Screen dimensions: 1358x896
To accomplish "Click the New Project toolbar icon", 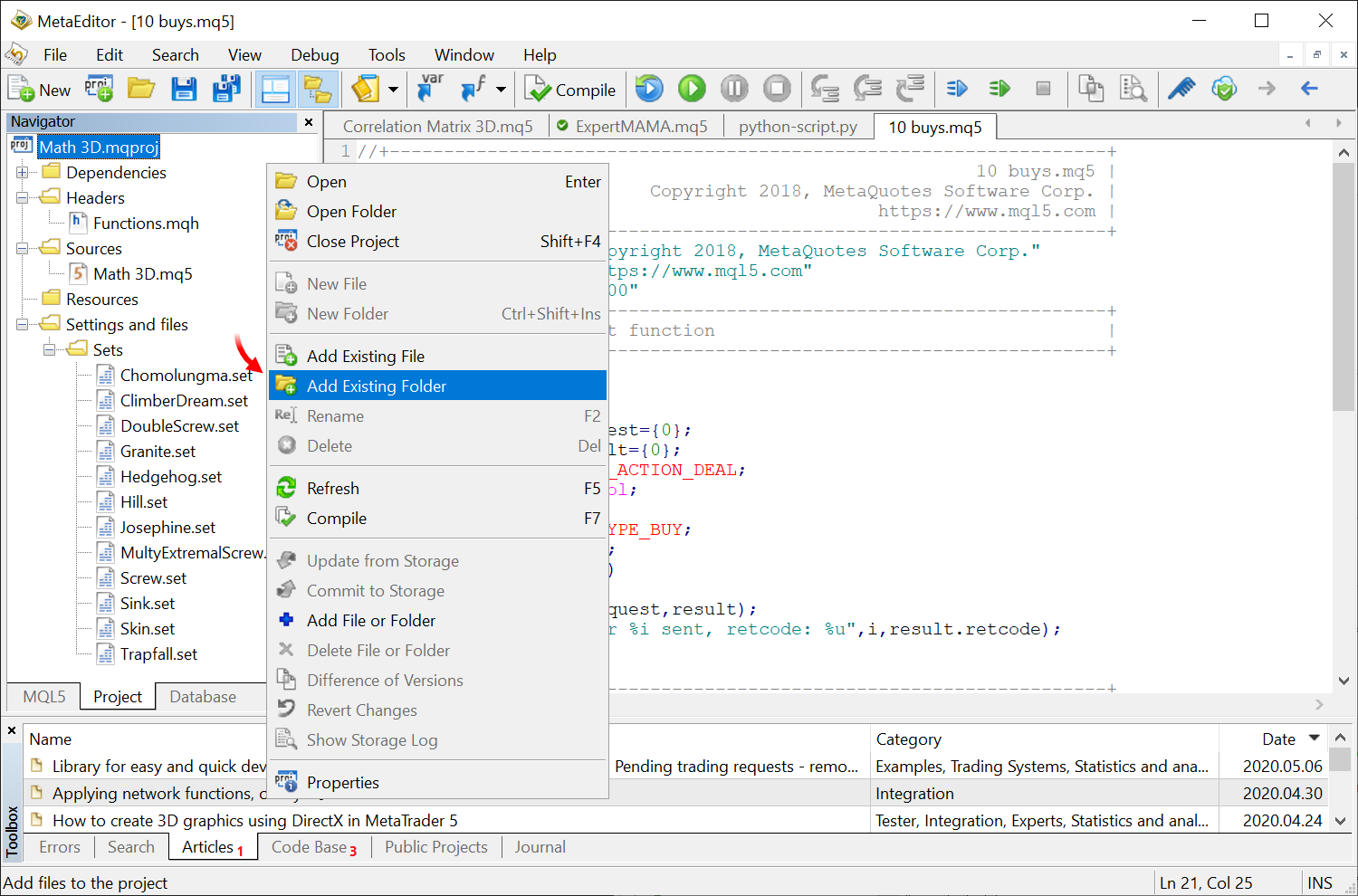I will point(99,89).
